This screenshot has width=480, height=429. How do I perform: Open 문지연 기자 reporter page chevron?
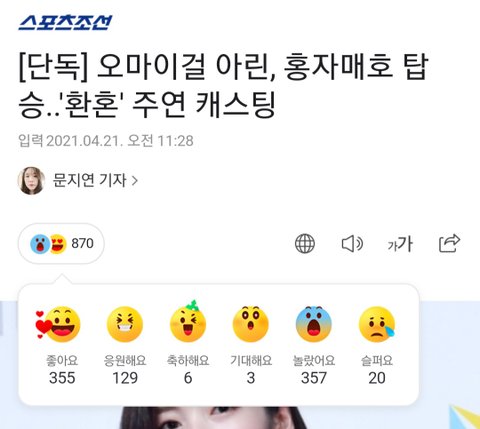[135, 181]
